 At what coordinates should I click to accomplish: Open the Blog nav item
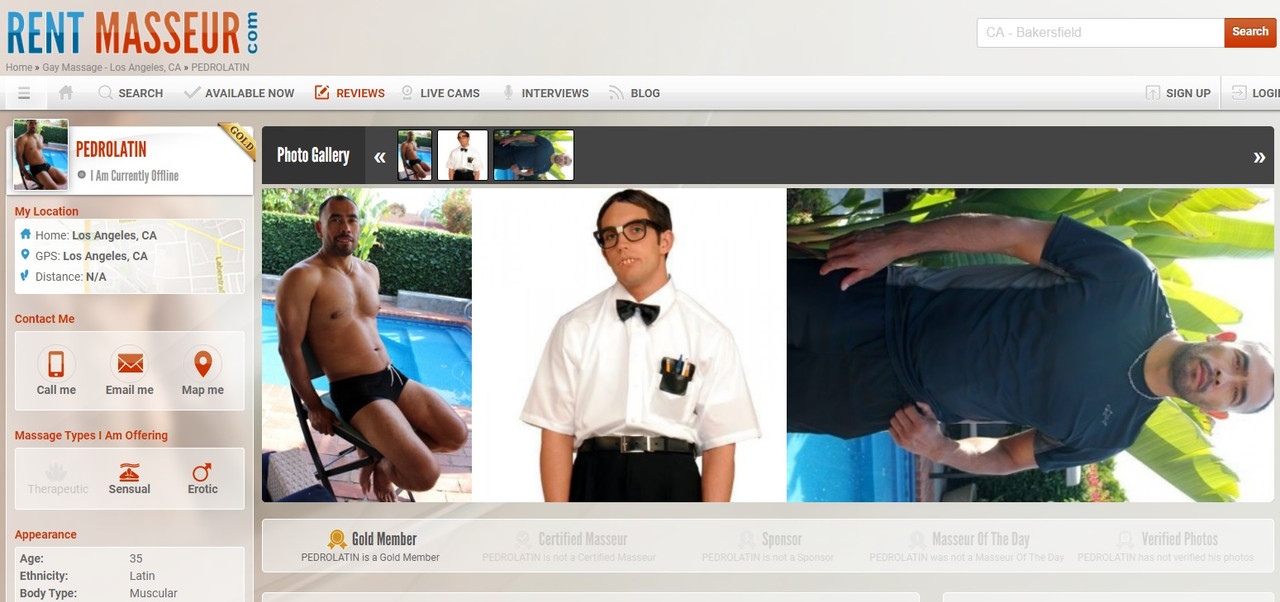click(x=634, y=93)
